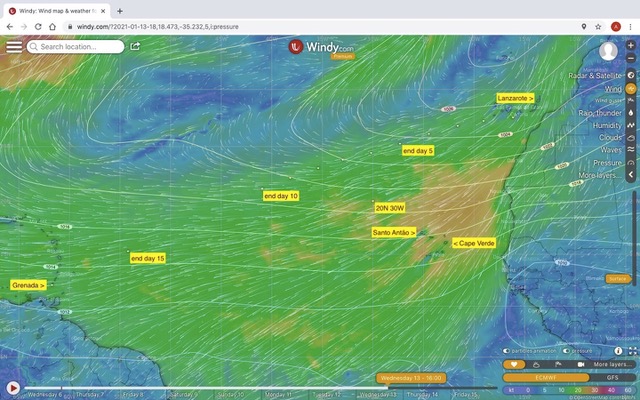
Task: Open the Windy hamburger menu
Action: coord(13,46)
